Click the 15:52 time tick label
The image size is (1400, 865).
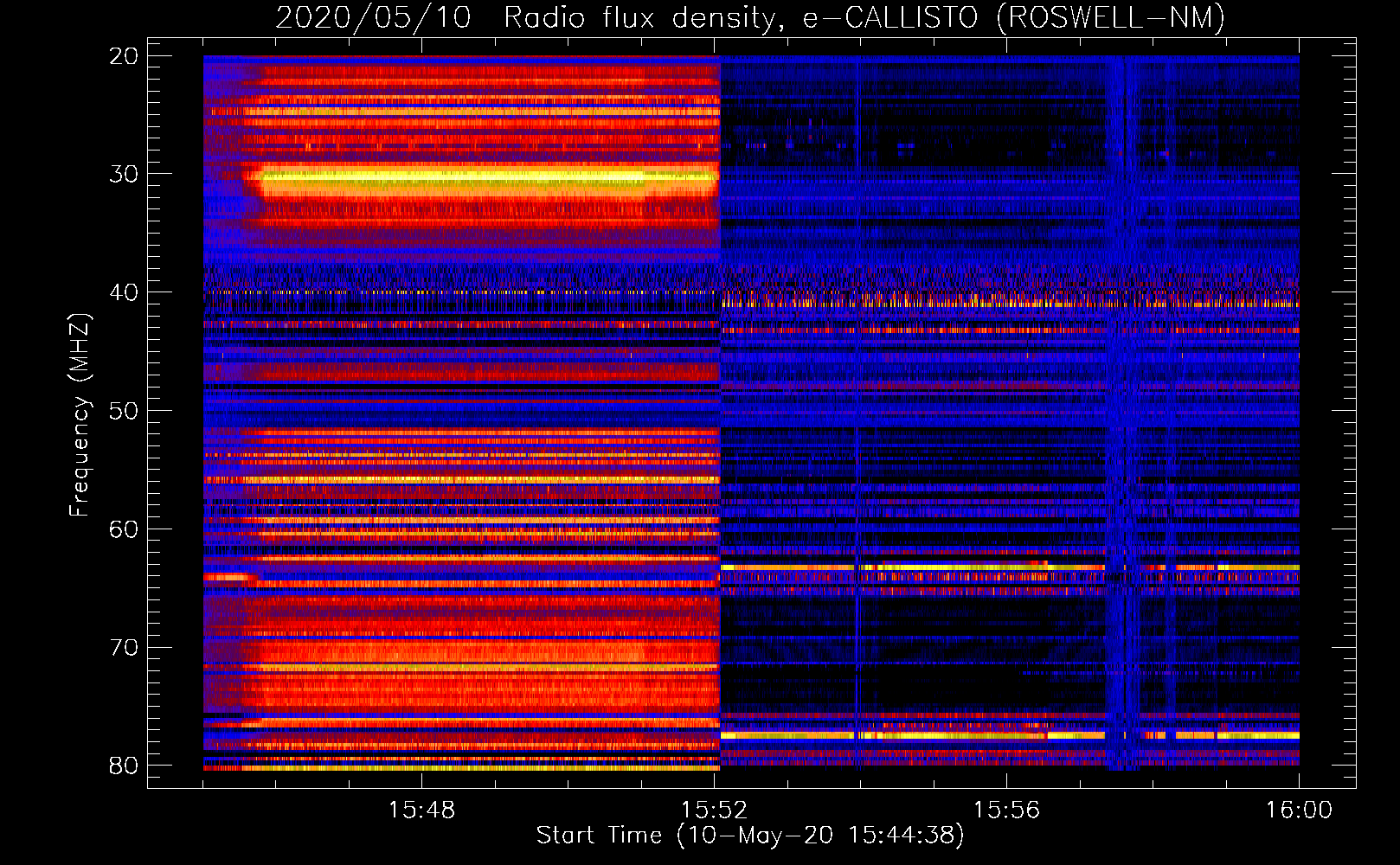click(714, 811)
